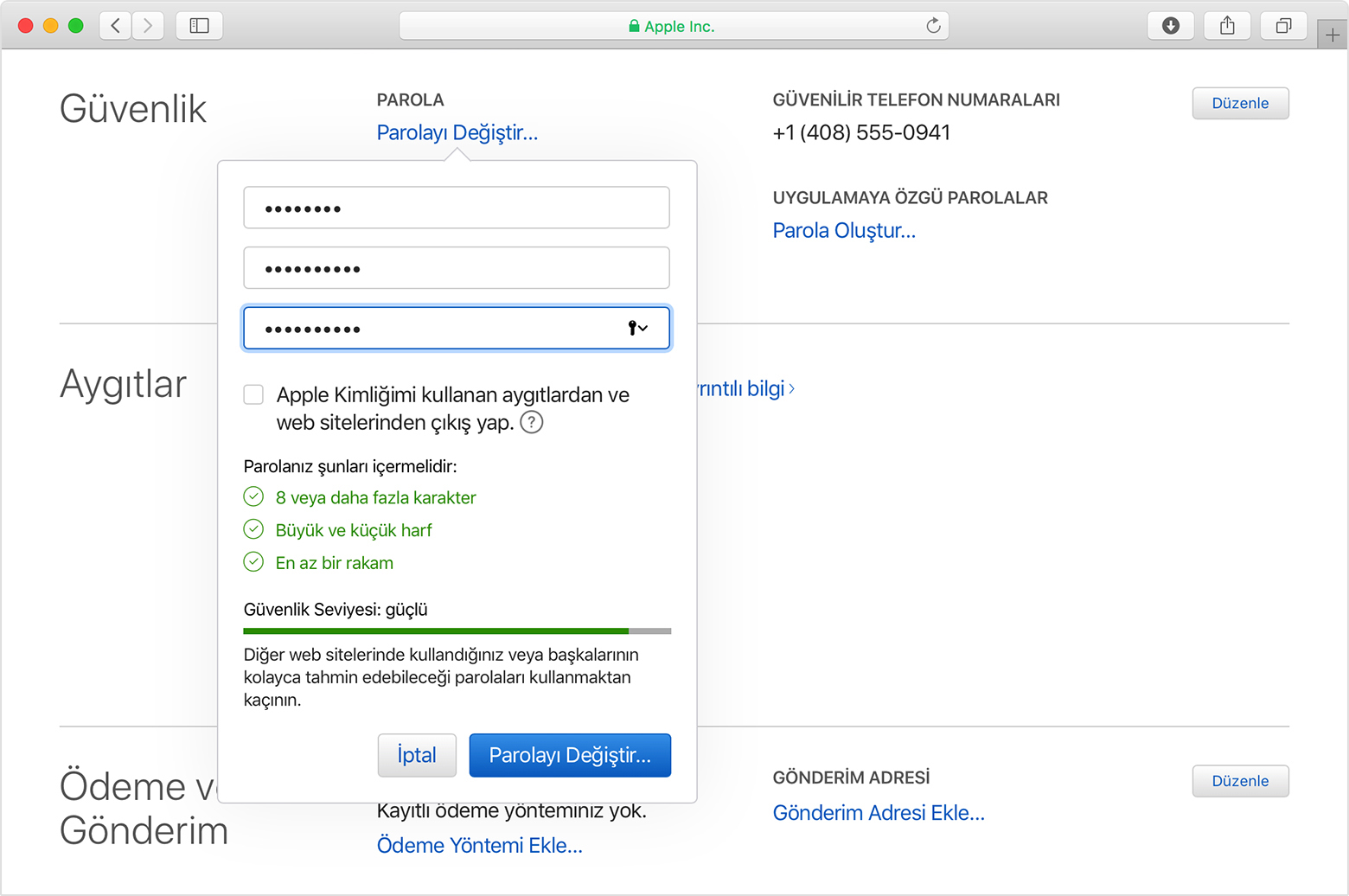This screenshot has width=1349, height=896.
Task: Open a new tab with plus icon
Action: tap(1332, 35)
